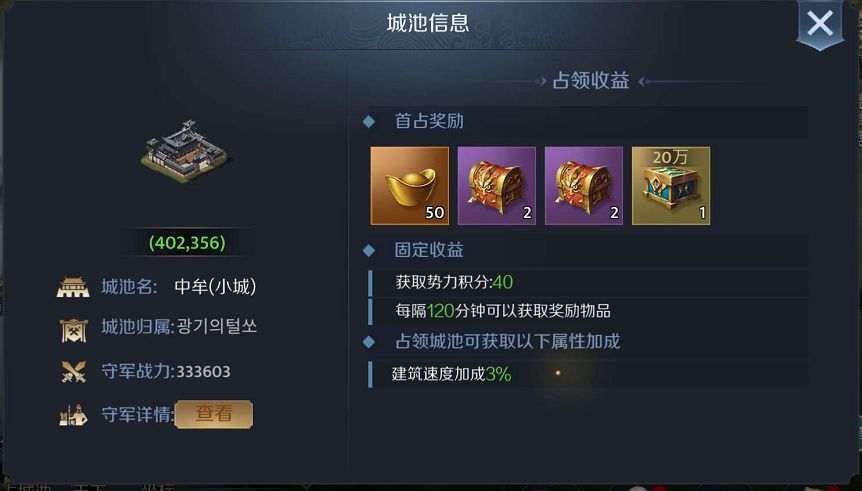The height and width of the screenshot is (491, 862).
Task: Click the 每隔120分钟 reward interval row
Action: pyautogui.click(x=588, y=311)
